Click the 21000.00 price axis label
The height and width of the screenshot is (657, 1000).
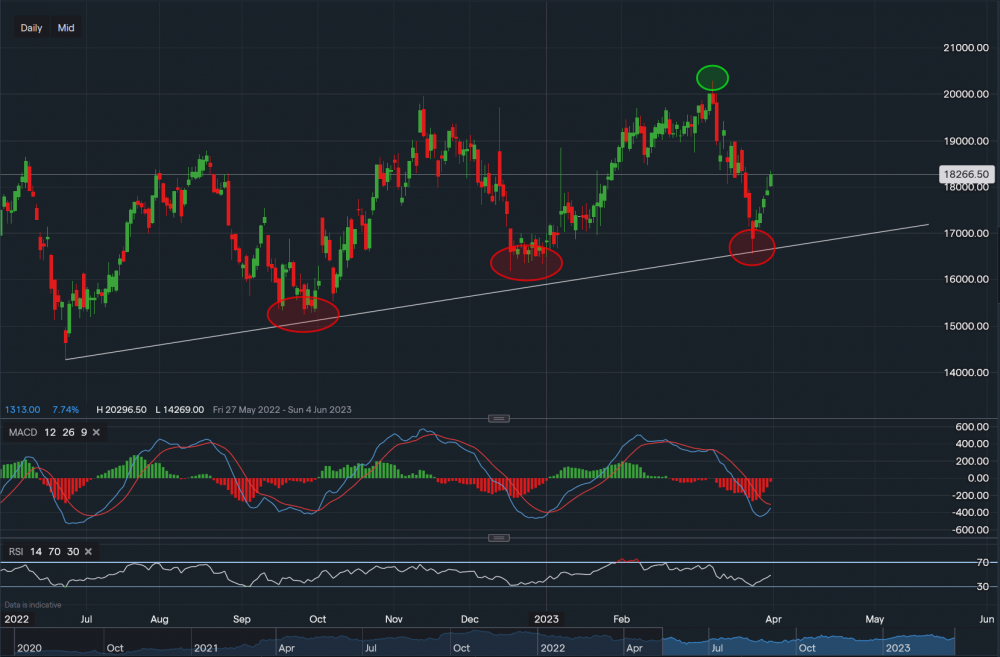point(965,48)
